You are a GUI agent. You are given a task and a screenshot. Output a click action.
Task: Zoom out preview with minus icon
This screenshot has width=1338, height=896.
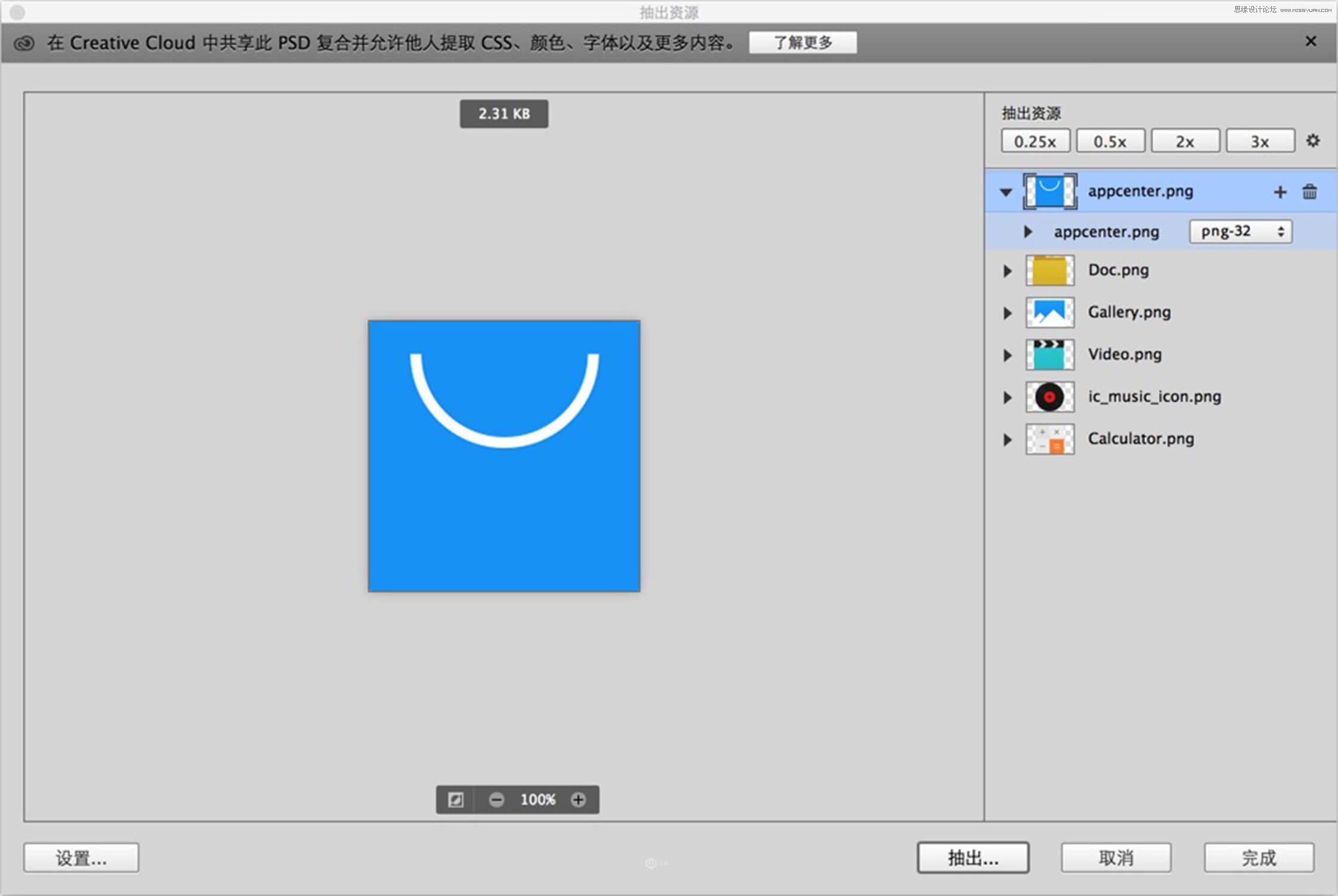coord(497,799)
